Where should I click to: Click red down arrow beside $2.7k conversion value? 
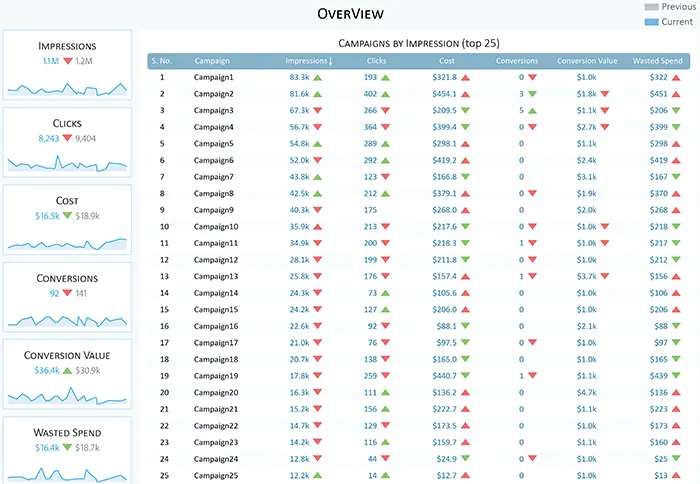pos(605,127)
